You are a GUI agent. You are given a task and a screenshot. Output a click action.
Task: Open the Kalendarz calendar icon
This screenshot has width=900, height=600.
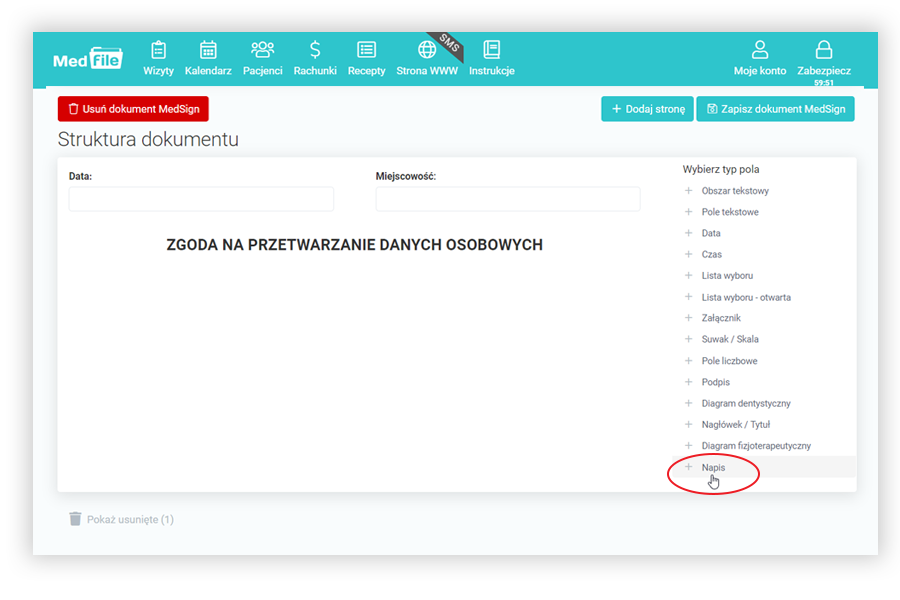coord(208,50)
